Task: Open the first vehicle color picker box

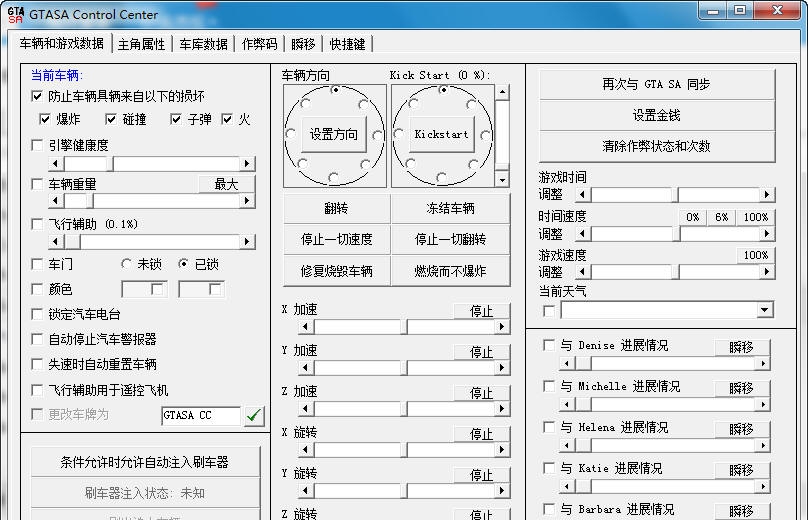Action: pos(145,289)
